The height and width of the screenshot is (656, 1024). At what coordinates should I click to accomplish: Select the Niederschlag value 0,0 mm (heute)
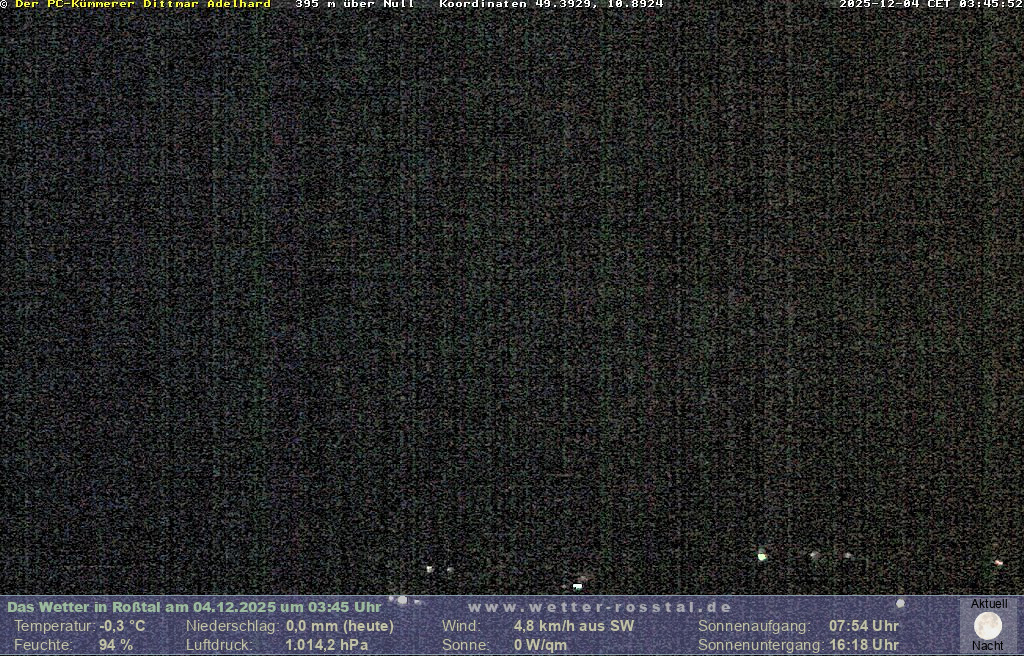click(340, 626)
